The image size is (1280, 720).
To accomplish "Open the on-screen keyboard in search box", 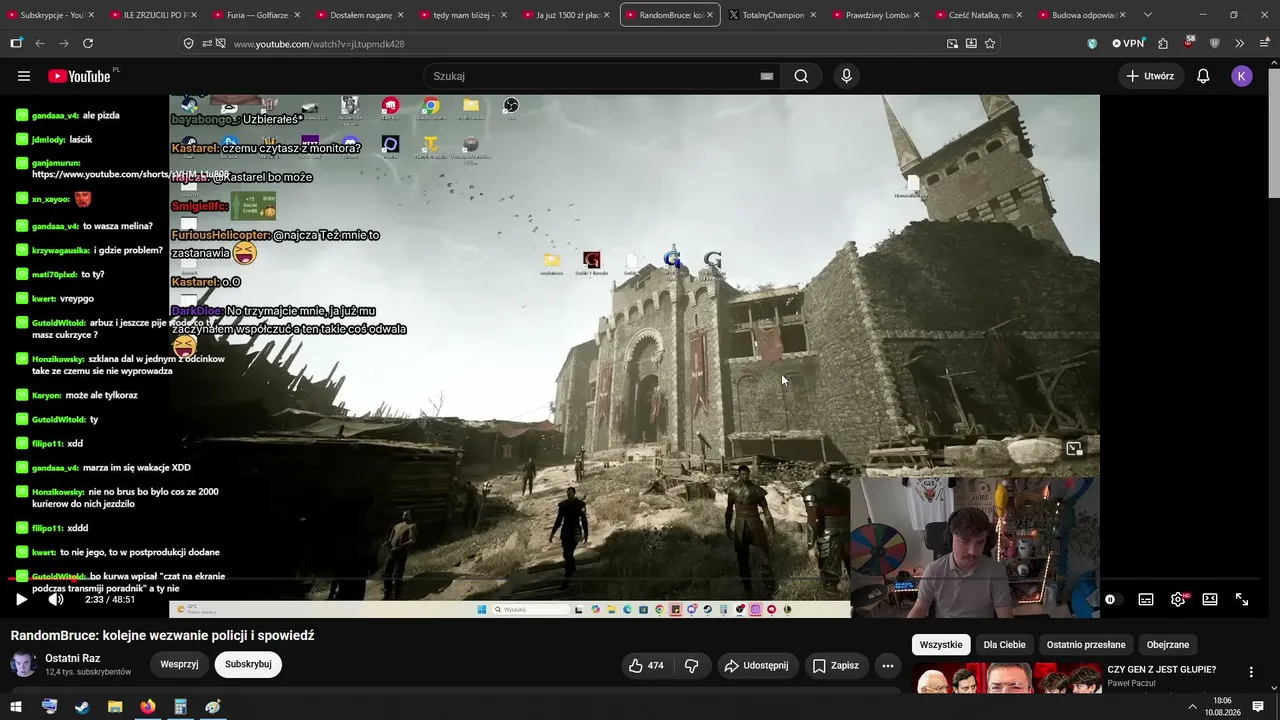I will click(767, 76).
